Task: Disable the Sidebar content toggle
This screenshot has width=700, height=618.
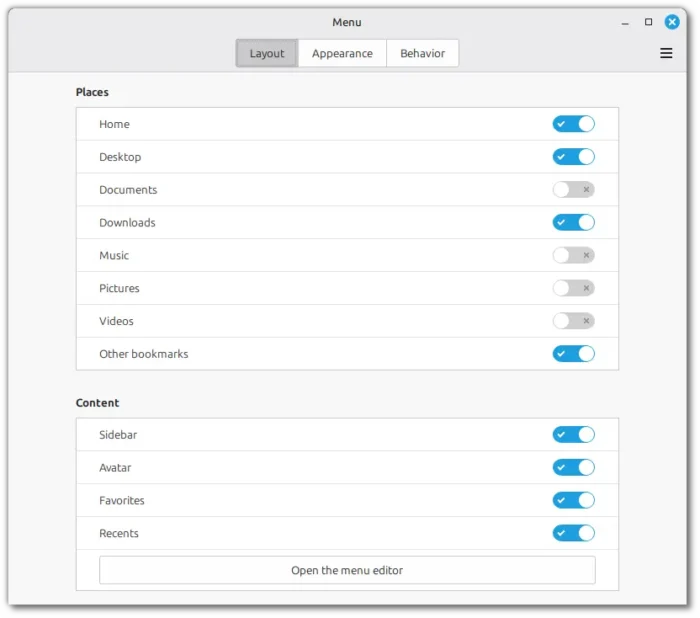Action: point(573,435)
